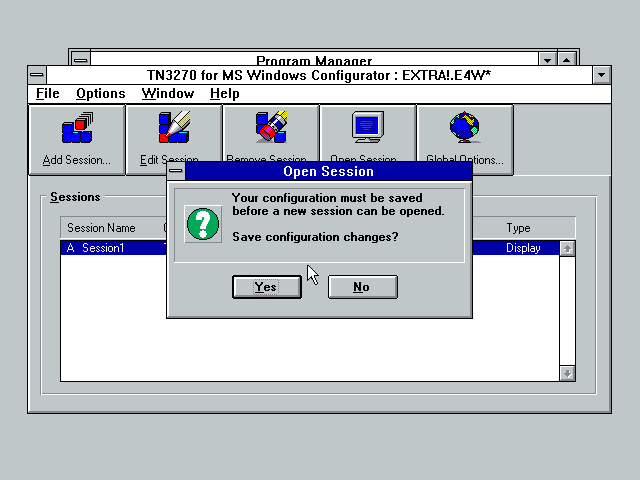Open the Options menu

101,93
